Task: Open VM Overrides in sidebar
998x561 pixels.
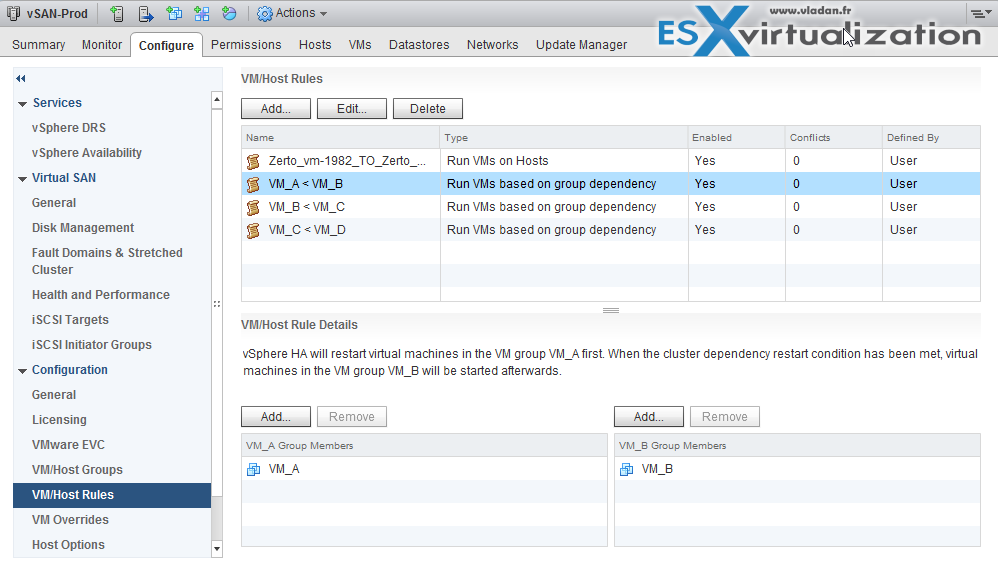Action: pos(70,520)
